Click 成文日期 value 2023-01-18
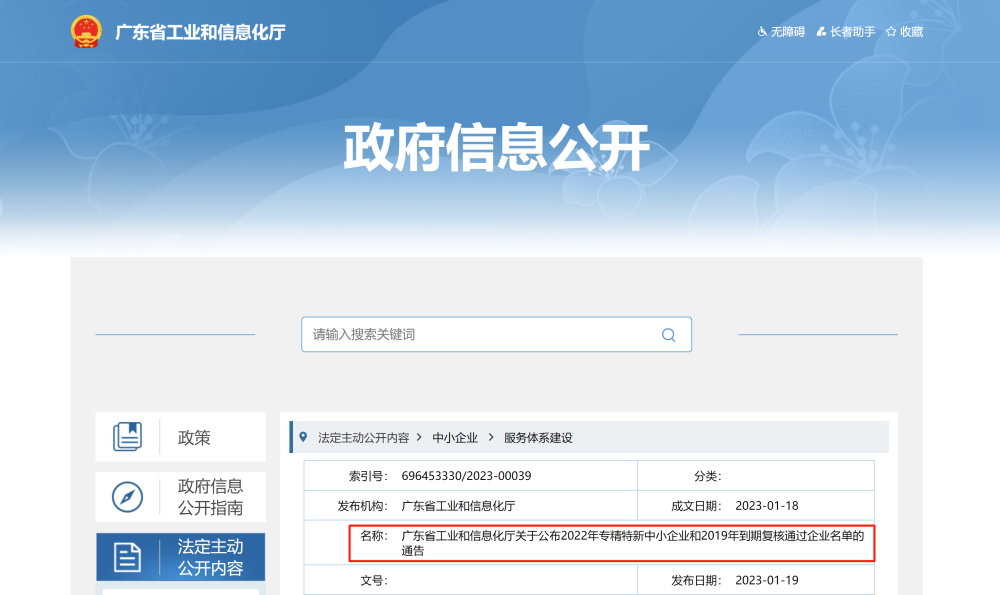Screen dimensions: 1000x595 767,506
